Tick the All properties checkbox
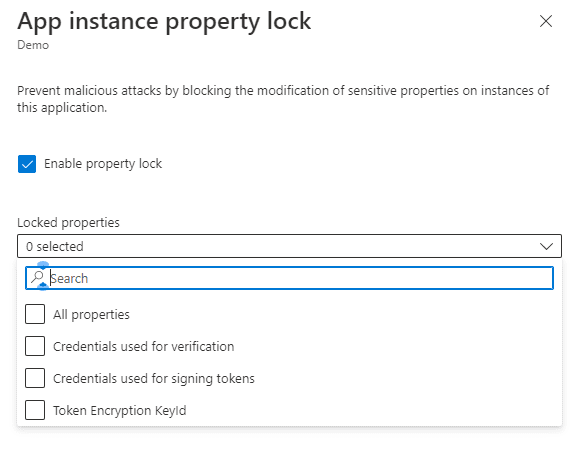This screenshot has height=471, width=579. point(35,314)
